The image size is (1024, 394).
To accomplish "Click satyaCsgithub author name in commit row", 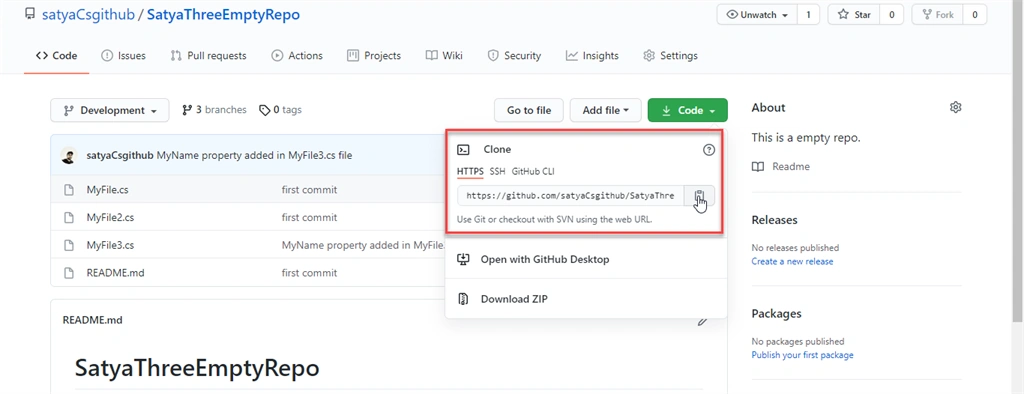I will tap(120, 156).
